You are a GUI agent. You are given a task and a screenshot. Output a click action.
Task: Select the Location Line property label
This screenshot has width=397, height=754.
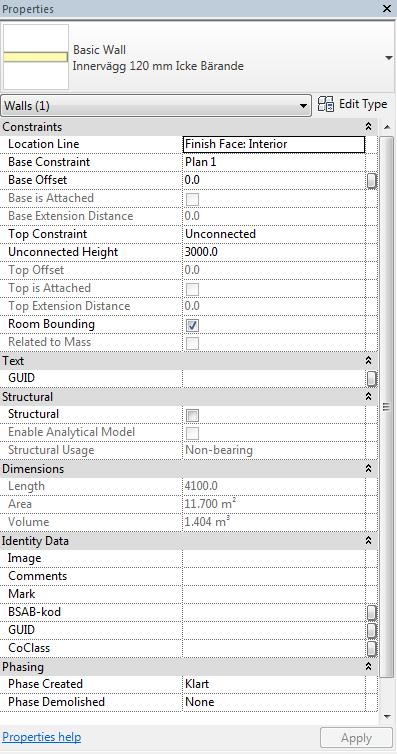tap(43, 144)
